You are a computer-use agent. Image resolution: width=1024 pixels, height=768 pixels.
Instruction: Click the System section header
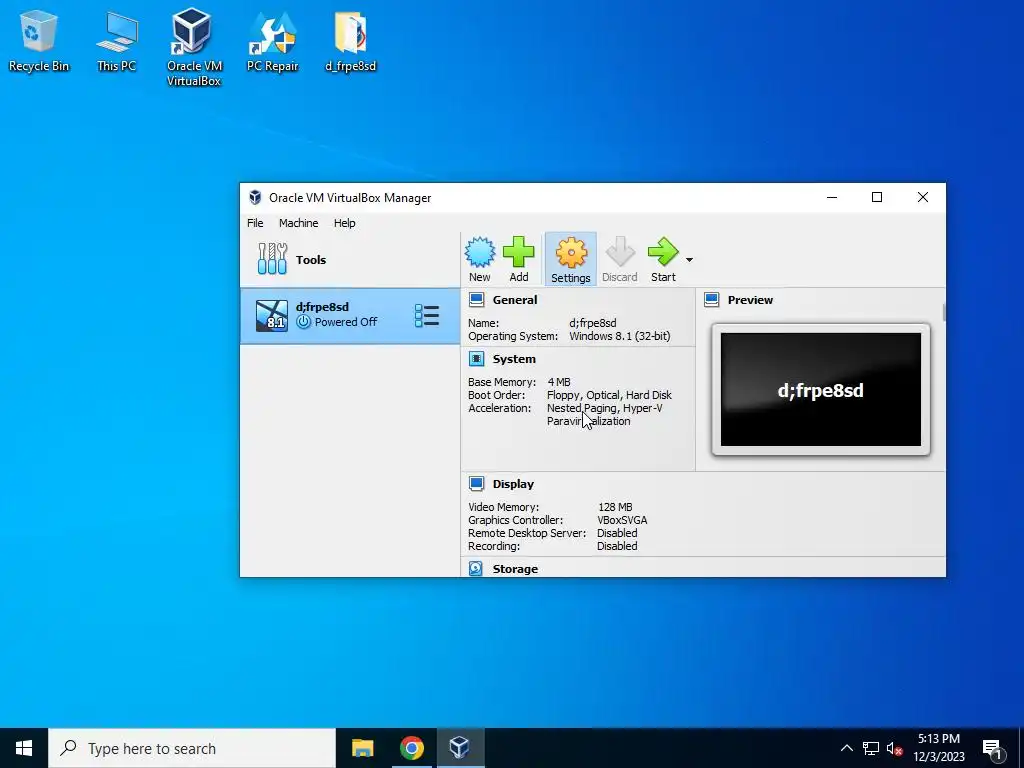[x=514, y=359]
